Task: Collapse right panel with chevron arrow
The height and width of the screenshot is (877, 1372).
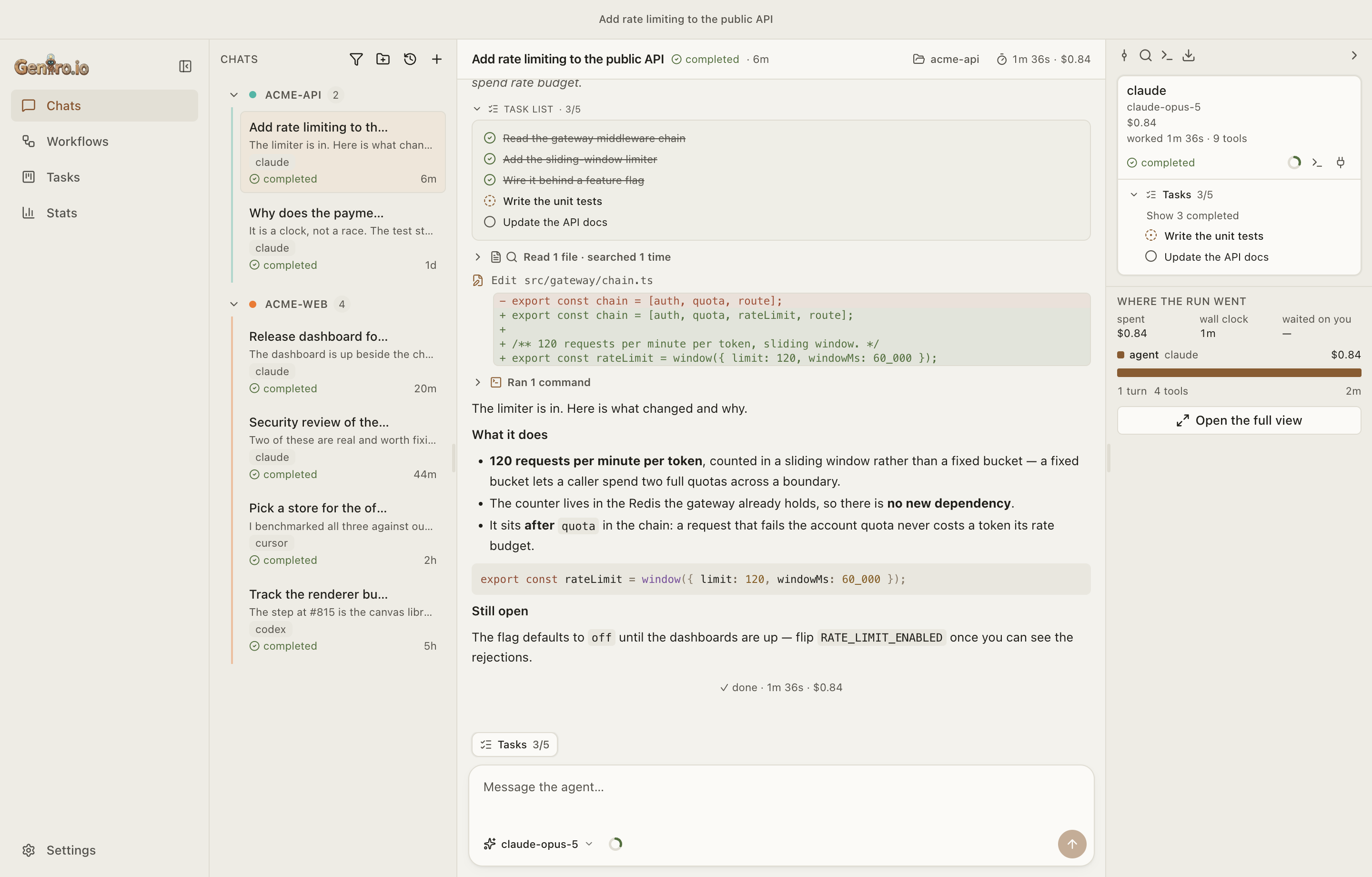Action: [1354, 55]
